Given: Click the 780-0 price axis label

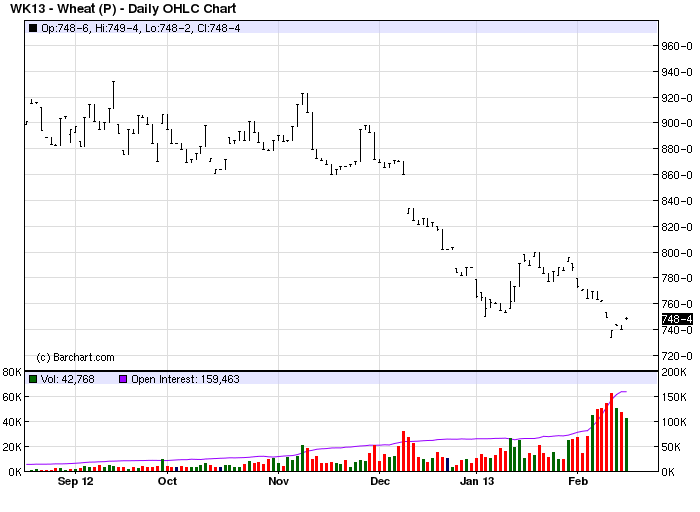Looking at the screenshot, I should pyautogui.click(x=677, y=278).
